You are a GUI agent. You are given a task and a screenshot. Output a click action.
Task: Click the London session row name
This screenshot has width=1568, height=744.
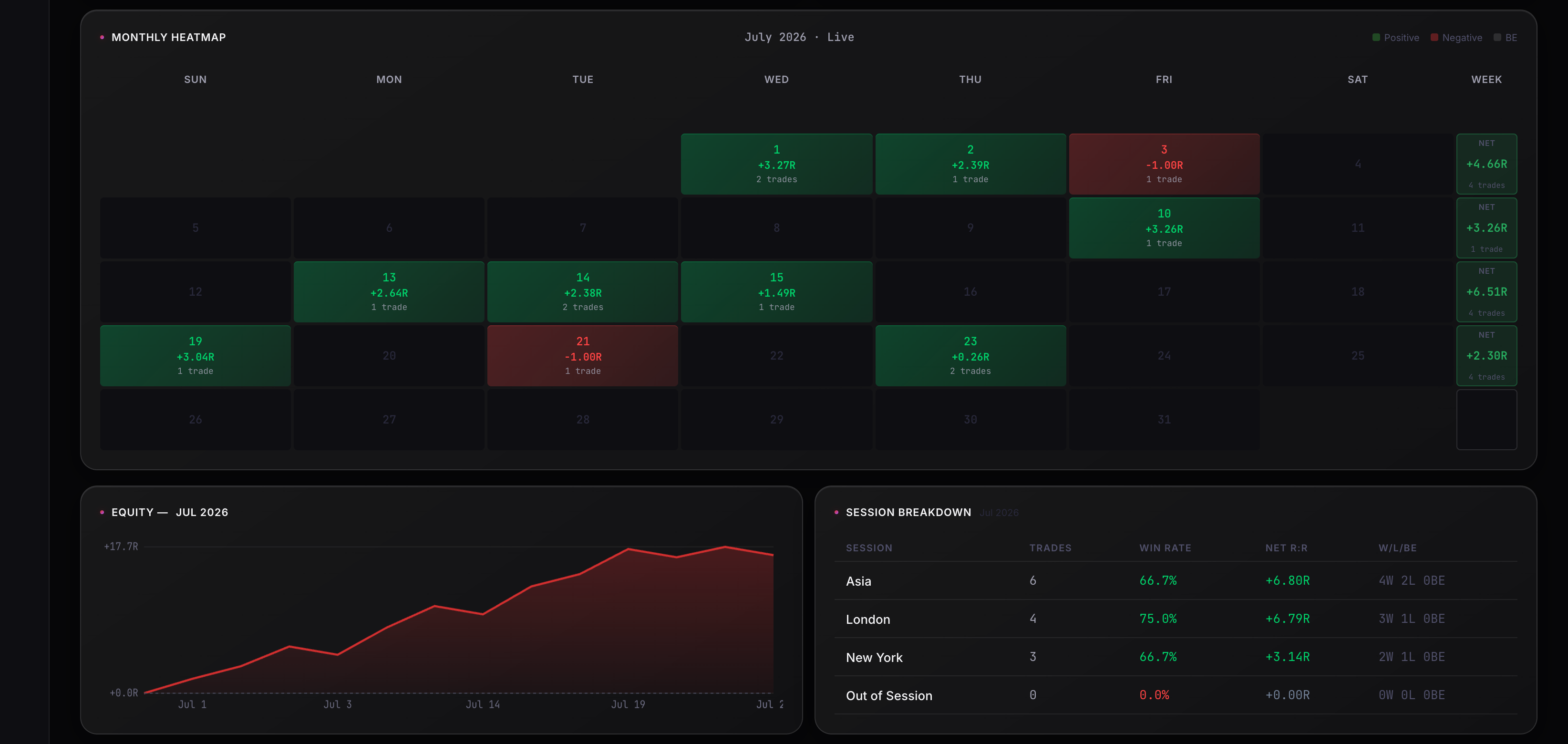(868, 619)
